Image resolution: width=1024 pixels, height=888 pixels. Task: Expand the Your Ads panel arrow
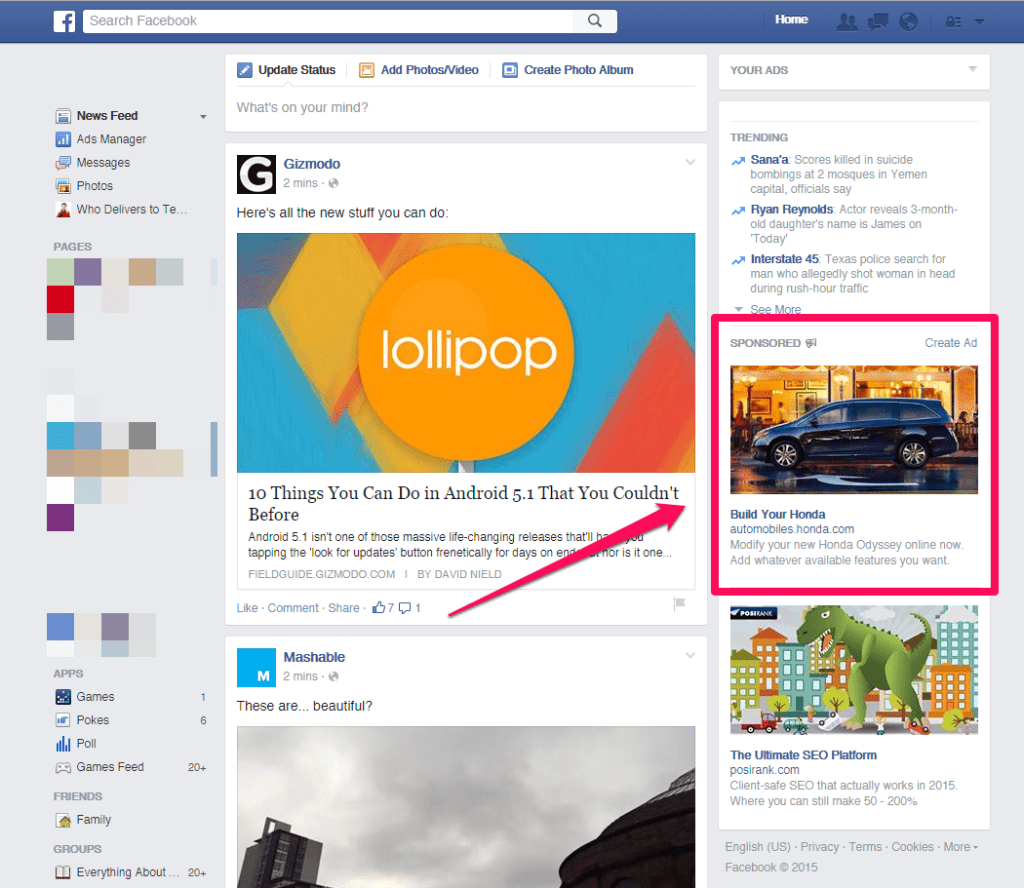(x=972, y=69)
